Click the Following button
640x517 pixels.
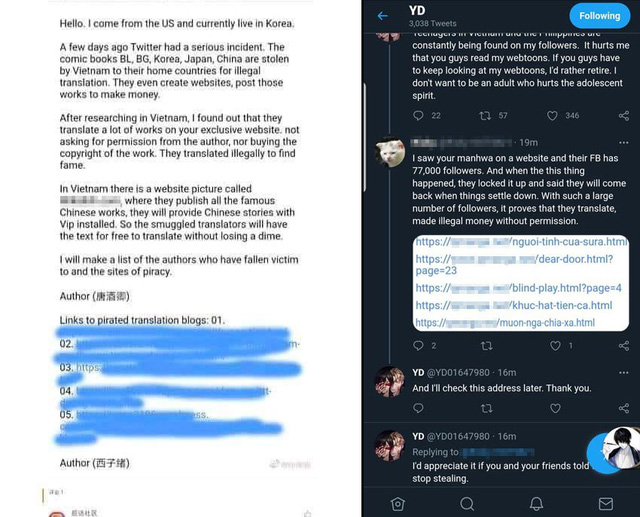(x=600, y=16)
